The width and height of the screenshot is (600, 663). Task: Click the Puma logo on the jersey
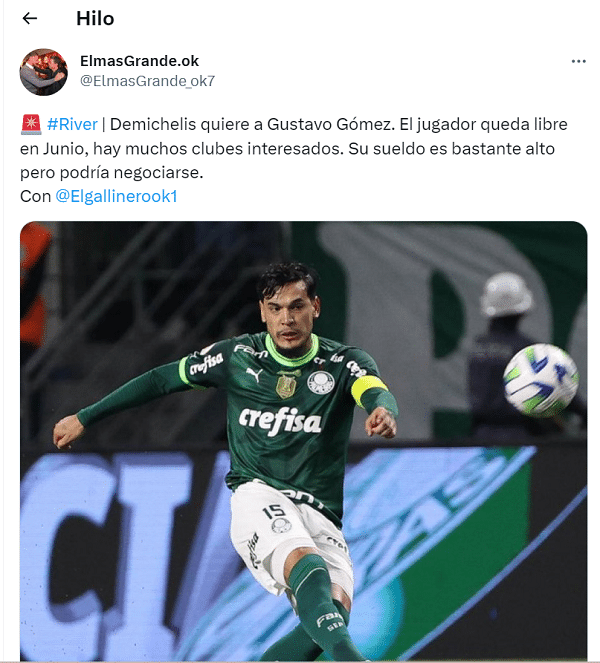click(x=254, y=374)
